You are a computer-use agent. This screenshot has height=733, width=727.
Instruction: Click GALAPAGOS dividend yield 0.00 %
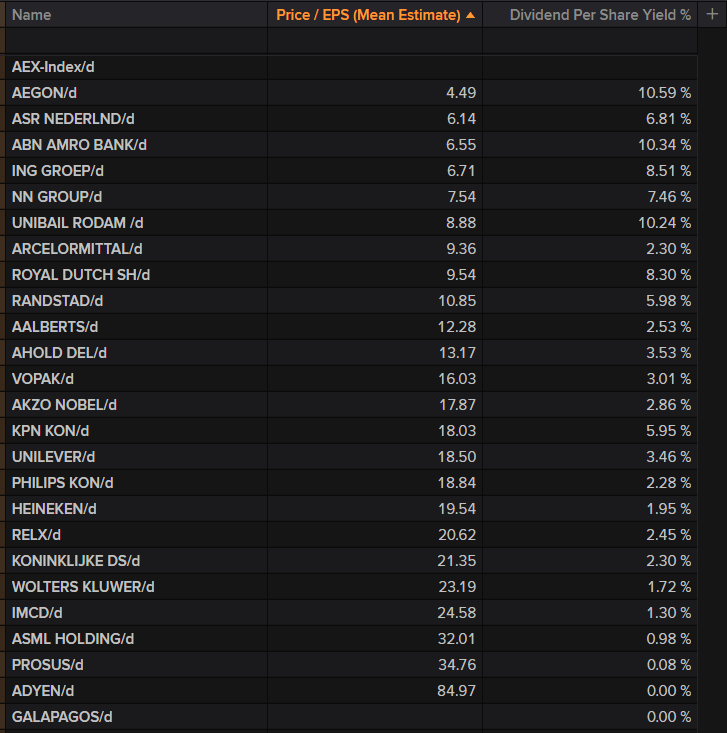669,717
